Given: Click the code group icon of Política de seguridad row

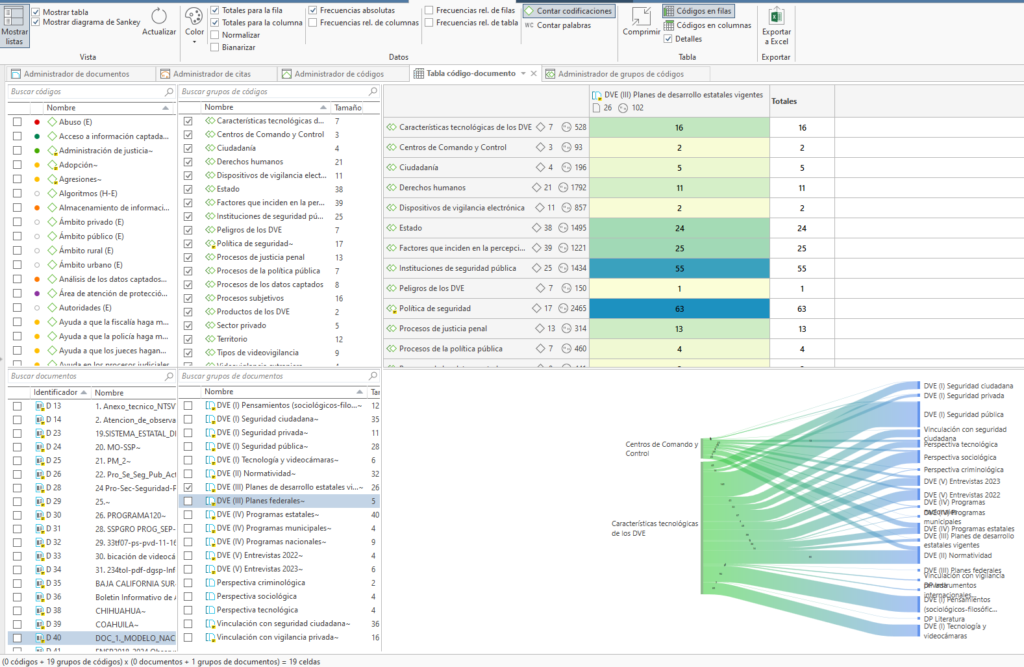Looking at the screenshot, I should click(391, 308).
